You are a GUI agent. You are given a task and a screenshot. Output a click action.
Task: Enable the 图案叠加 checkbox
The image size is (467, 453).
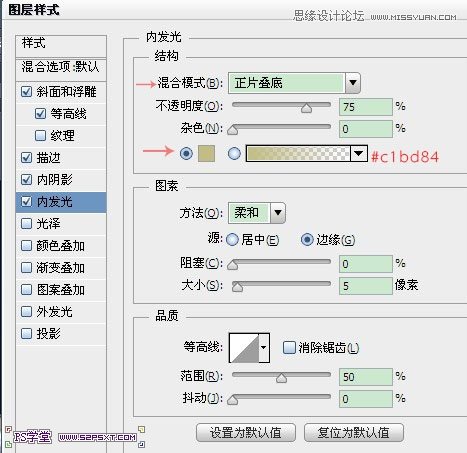[x=26, y=289]
